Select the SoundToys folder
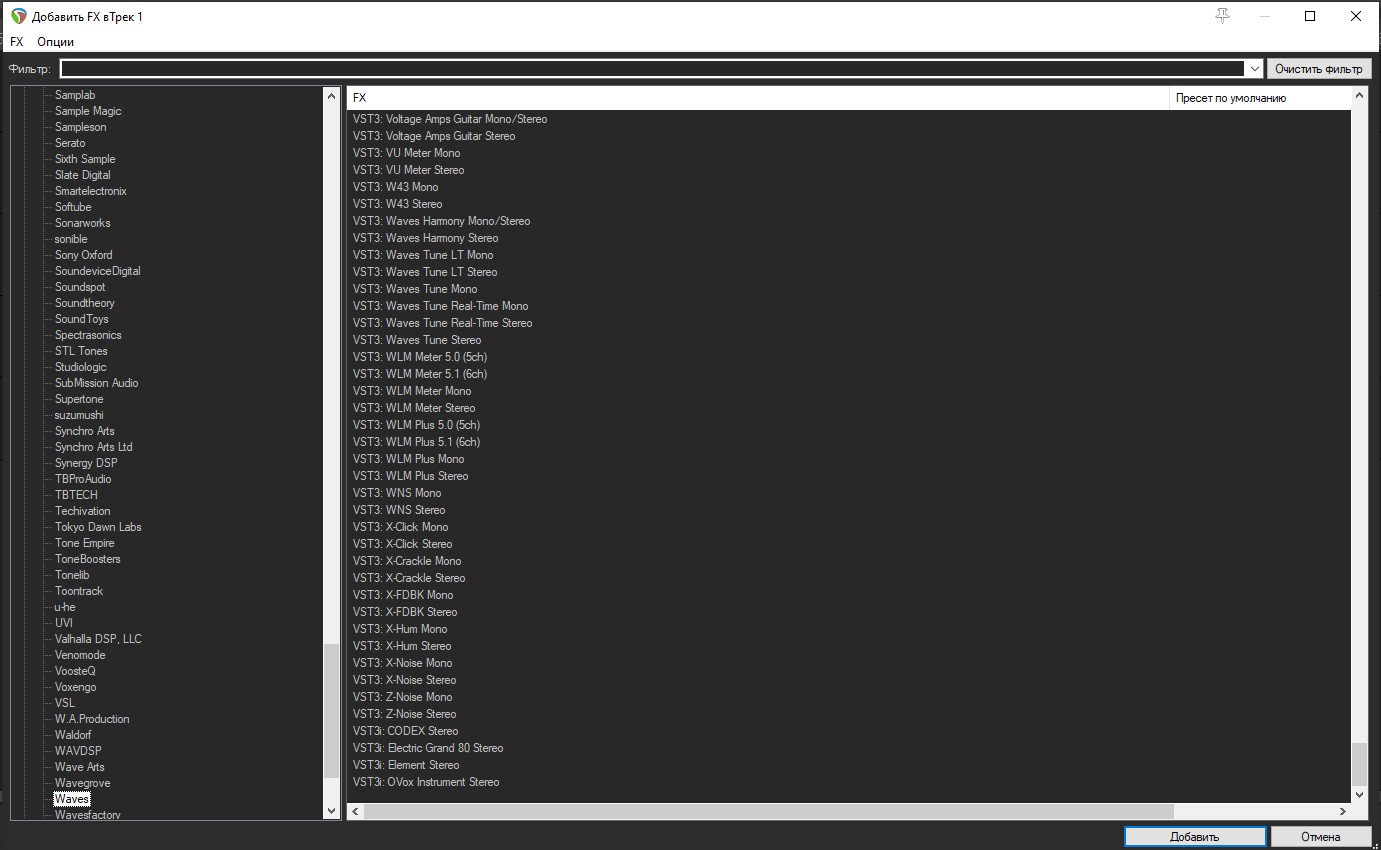Screen dimensions: 1381x850 (82, 319)
